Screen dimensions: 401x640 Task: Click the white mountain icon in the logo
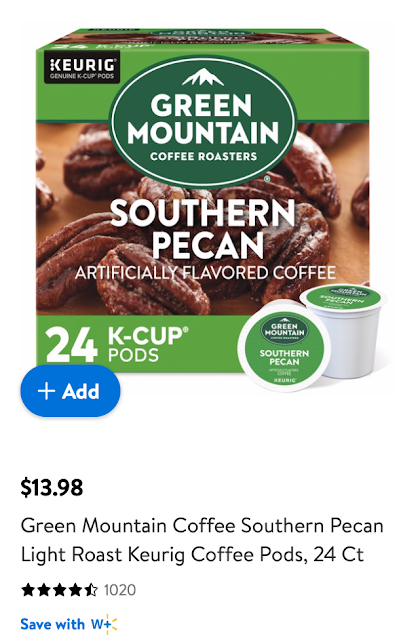click(x=203, y=78)
